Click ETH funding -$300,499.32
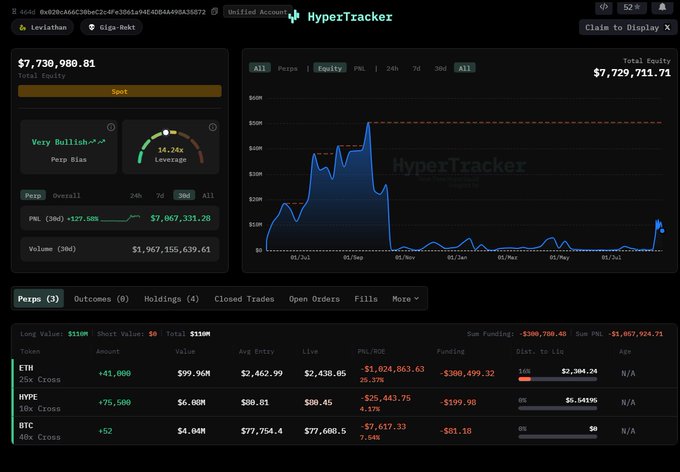The width and height of the screenshot is (680, 472). tap(467, 374)
